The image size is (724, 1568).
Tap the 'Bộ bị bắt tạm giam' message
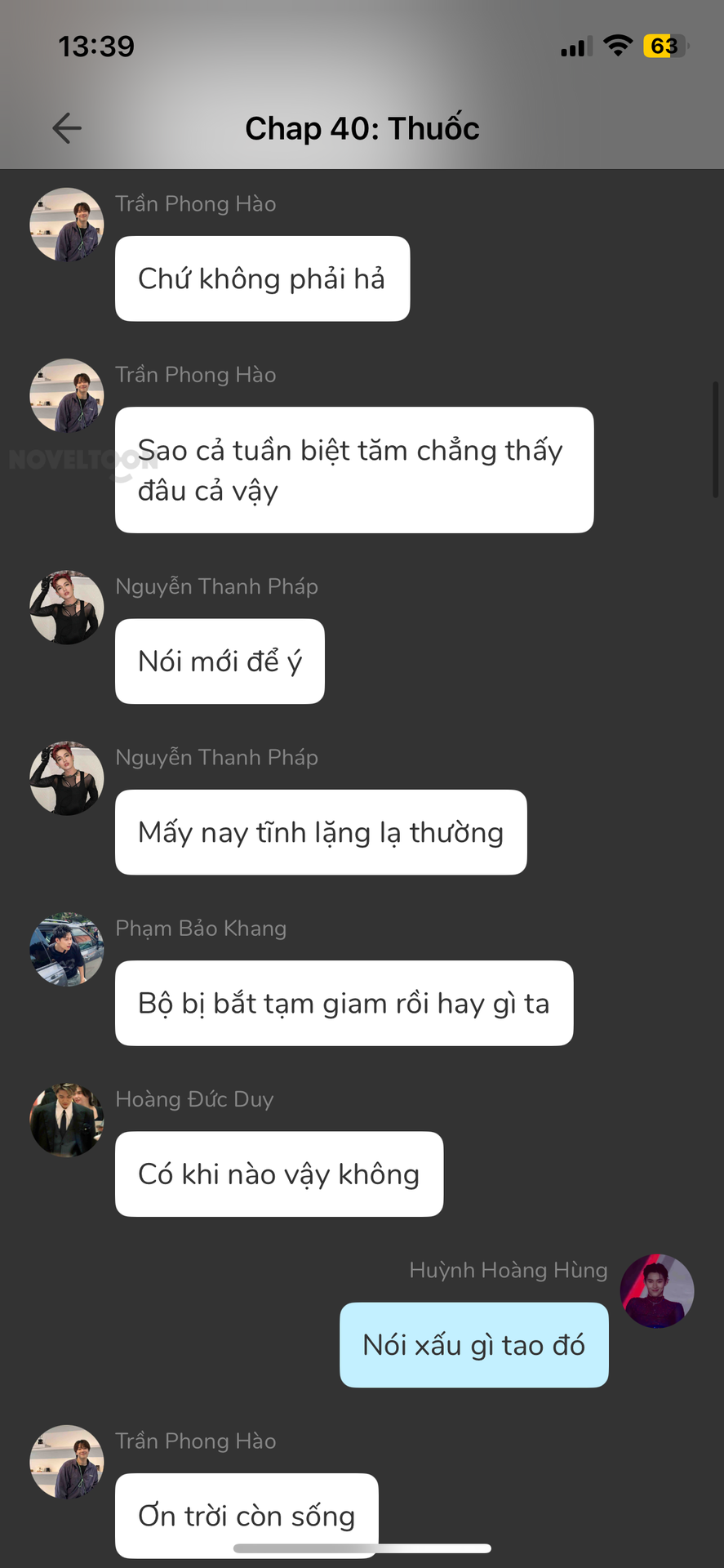point(344,1003)
